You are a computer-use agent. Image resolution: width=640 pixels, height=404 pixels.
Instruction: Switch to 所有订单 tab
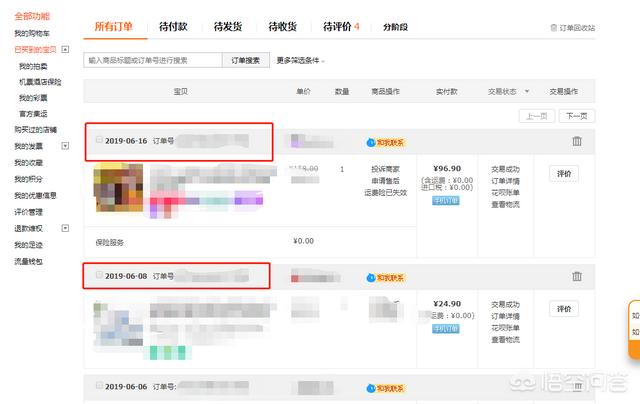coord(113,27)
